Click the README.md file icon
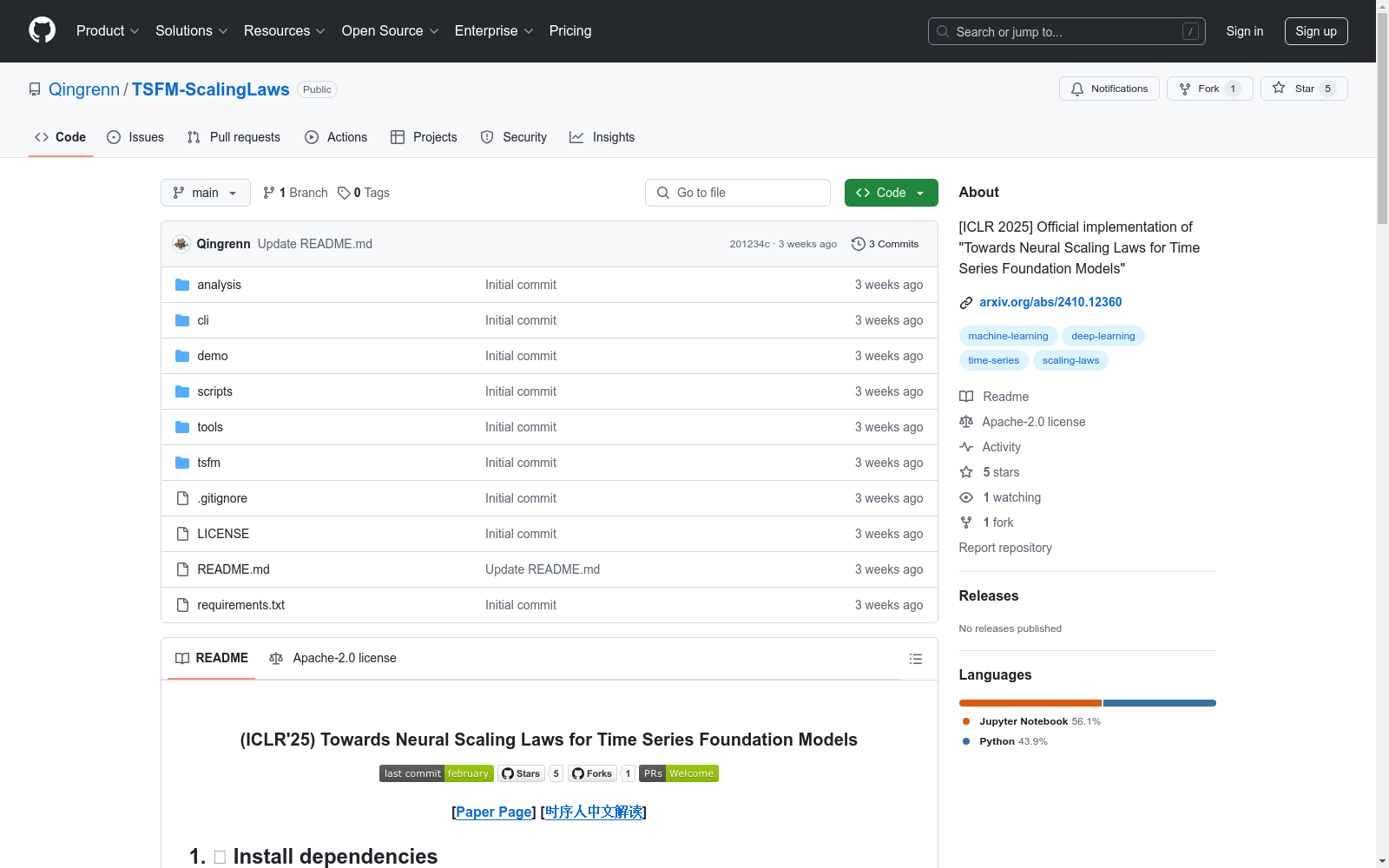This screenshot has width=1389, height=868. [182, 569]
